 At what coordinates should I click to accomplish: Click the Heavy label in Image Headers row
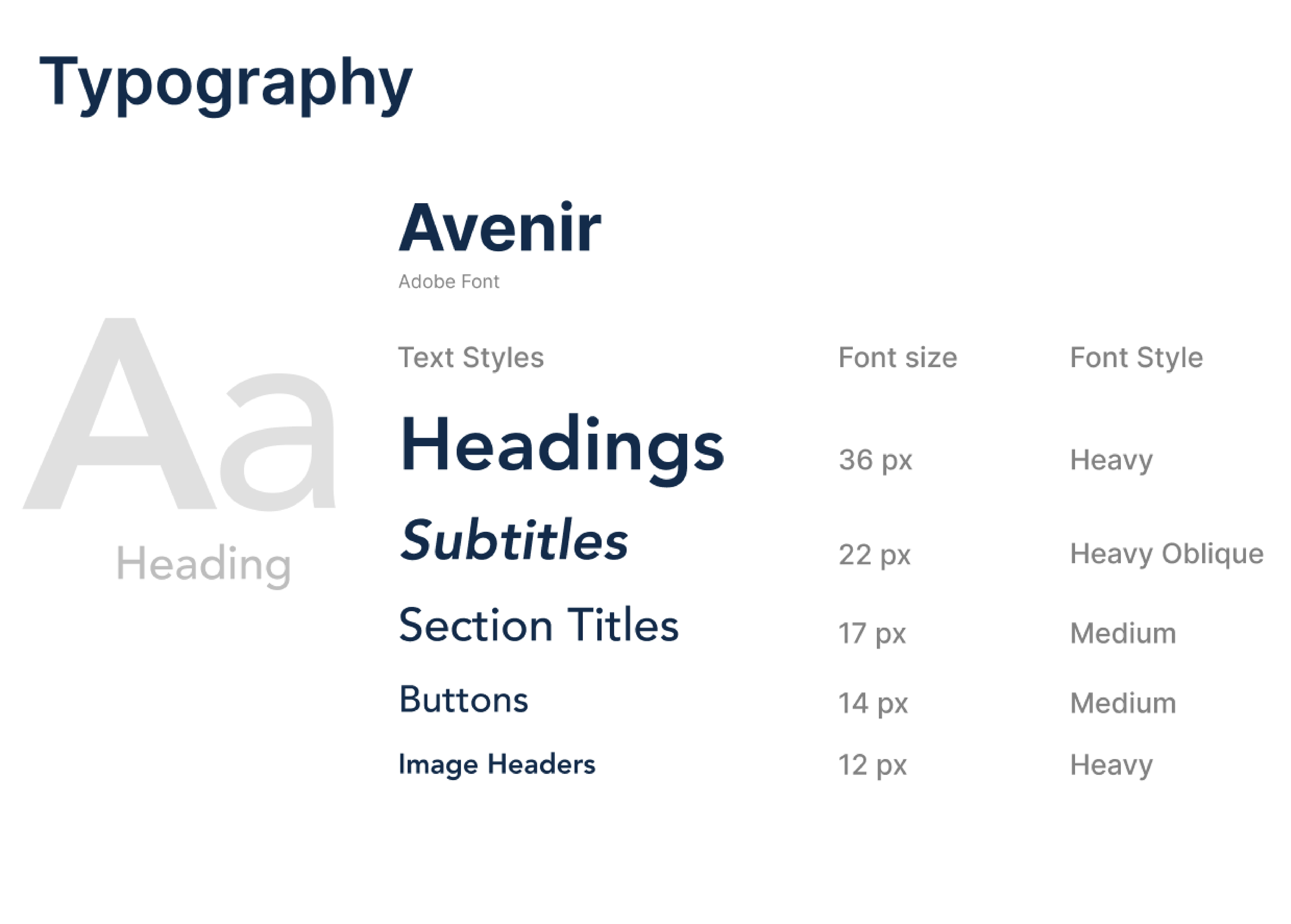(1111, 765)
